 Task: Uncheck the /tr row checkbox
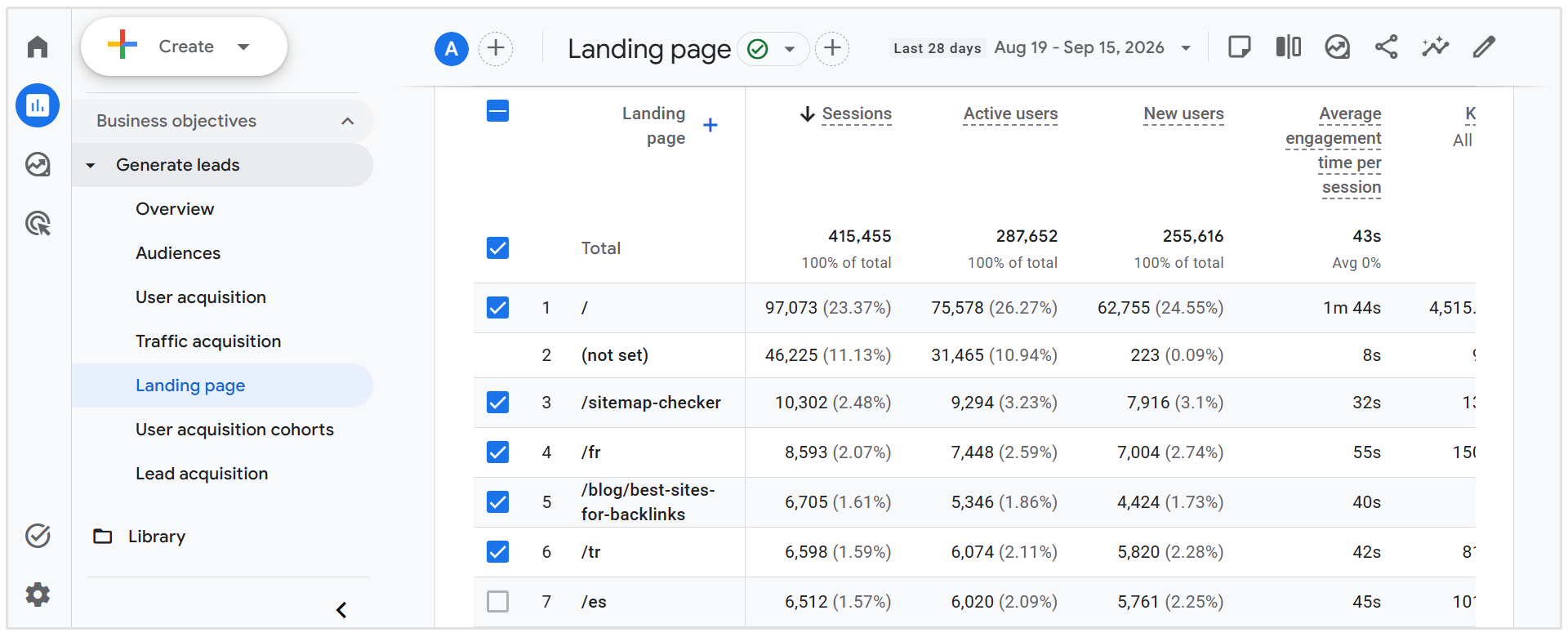(x=497, y=552)
